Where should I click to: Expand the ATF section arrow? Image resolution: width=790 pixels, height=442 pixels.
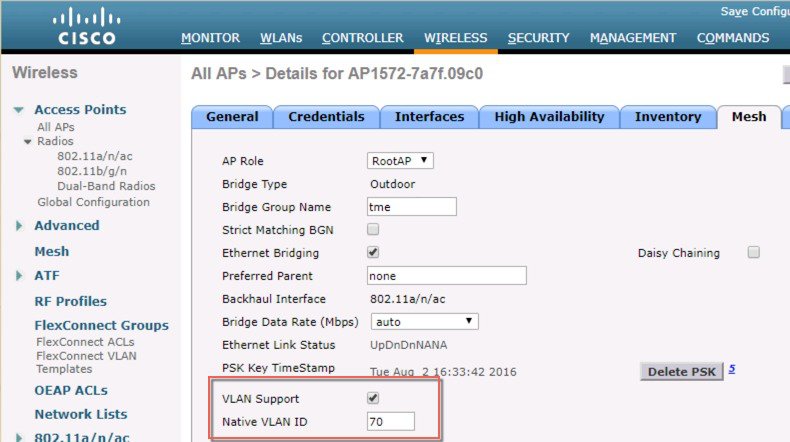pos(19,276)
